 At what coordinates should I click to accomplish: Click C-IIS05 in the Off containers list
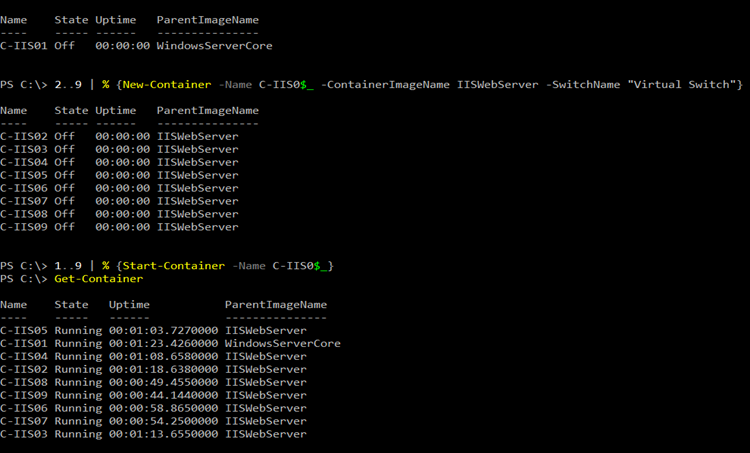tap(23, 175)
